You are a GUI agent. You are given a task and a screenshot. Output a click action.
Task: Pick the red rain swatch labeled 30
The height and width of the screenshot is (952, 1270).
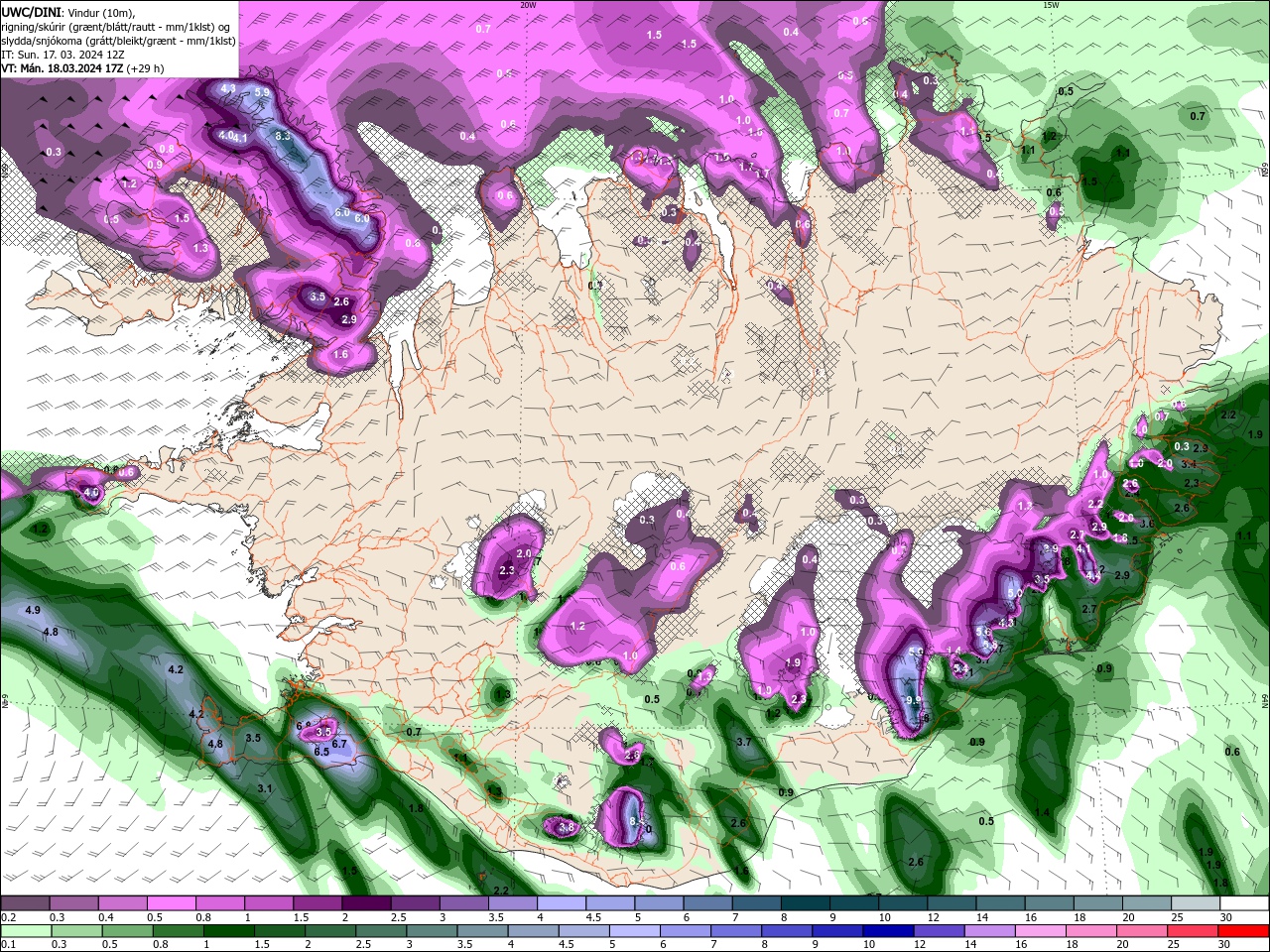click(1243, 931)
